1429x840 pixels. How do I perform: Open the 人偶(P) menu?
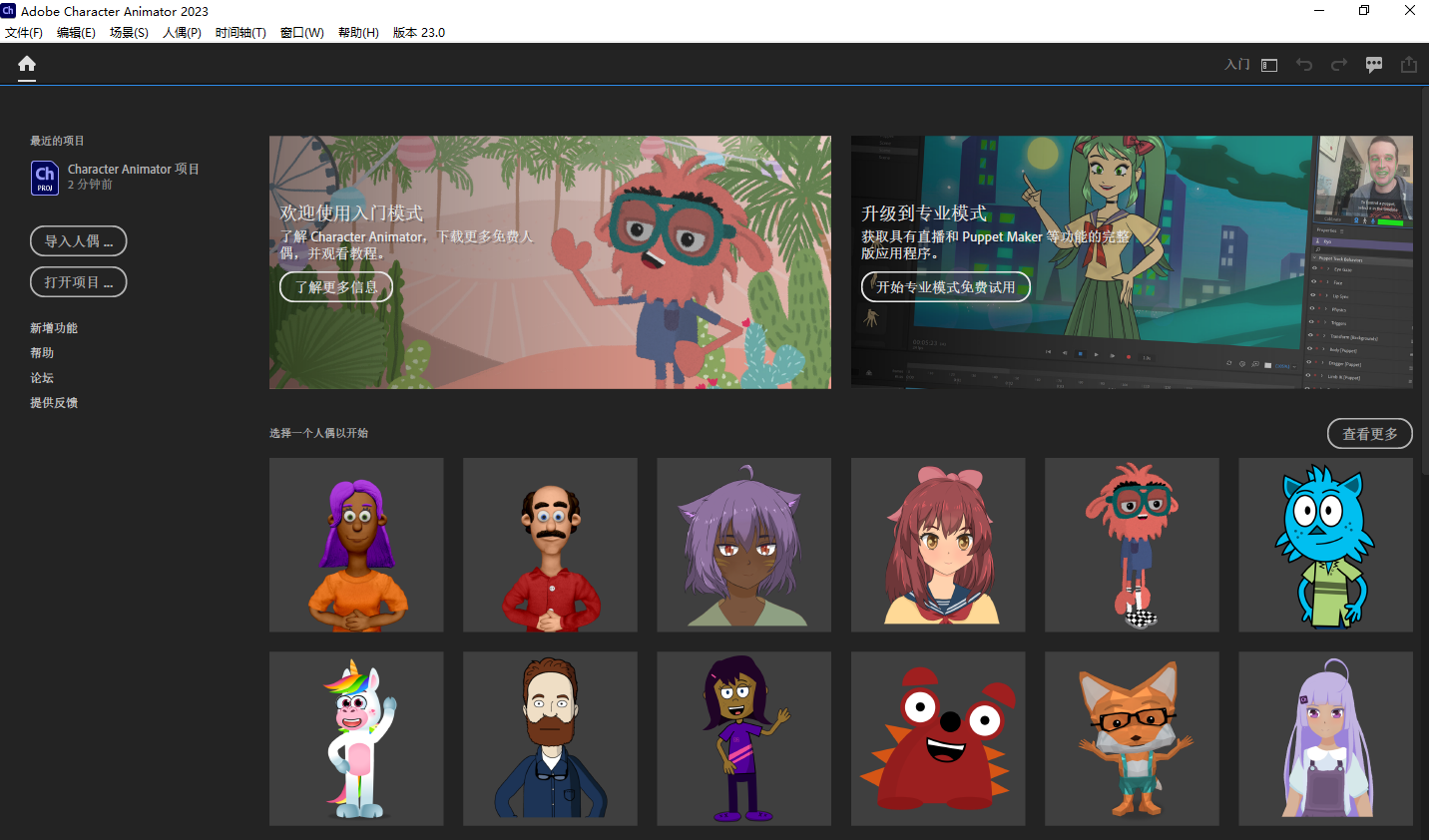pyautogui.click(x=182, y=32)
